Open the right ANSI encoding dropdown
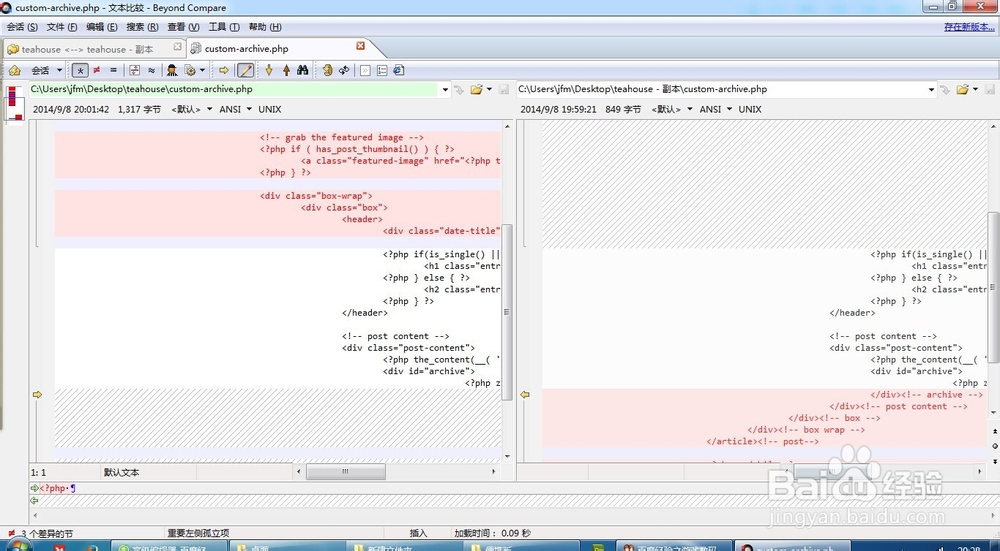 (x=716, y=109)
